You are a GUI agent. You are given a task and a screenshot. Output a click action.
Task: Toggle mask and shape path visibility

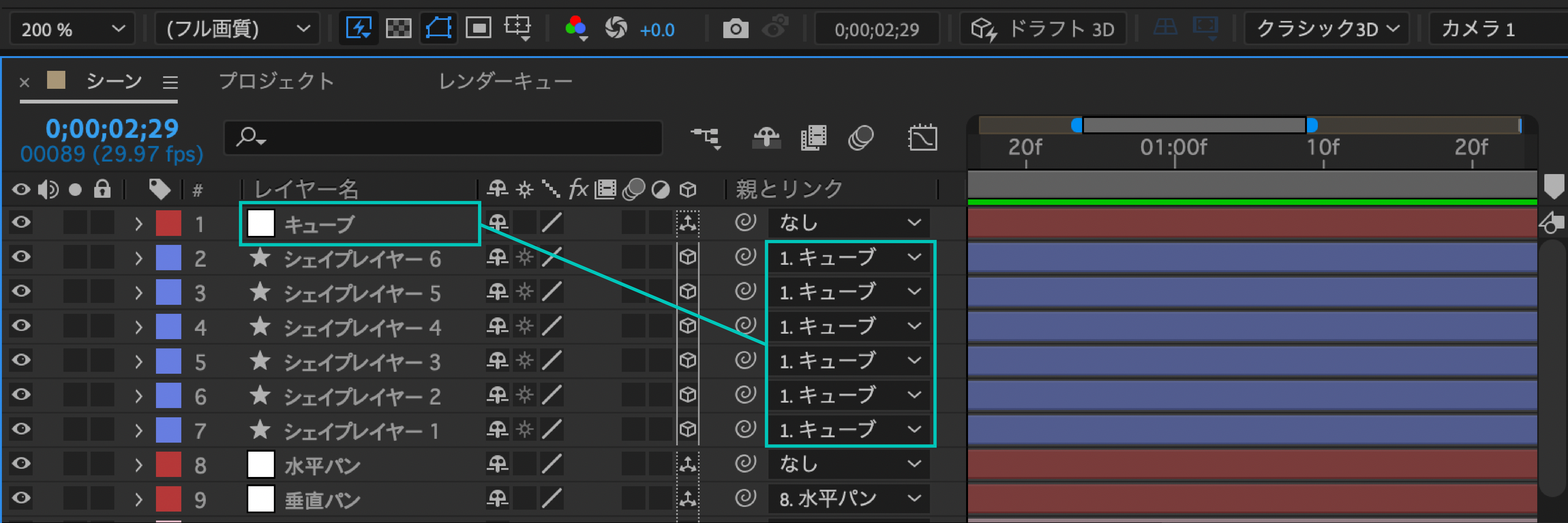pos(438,29)
